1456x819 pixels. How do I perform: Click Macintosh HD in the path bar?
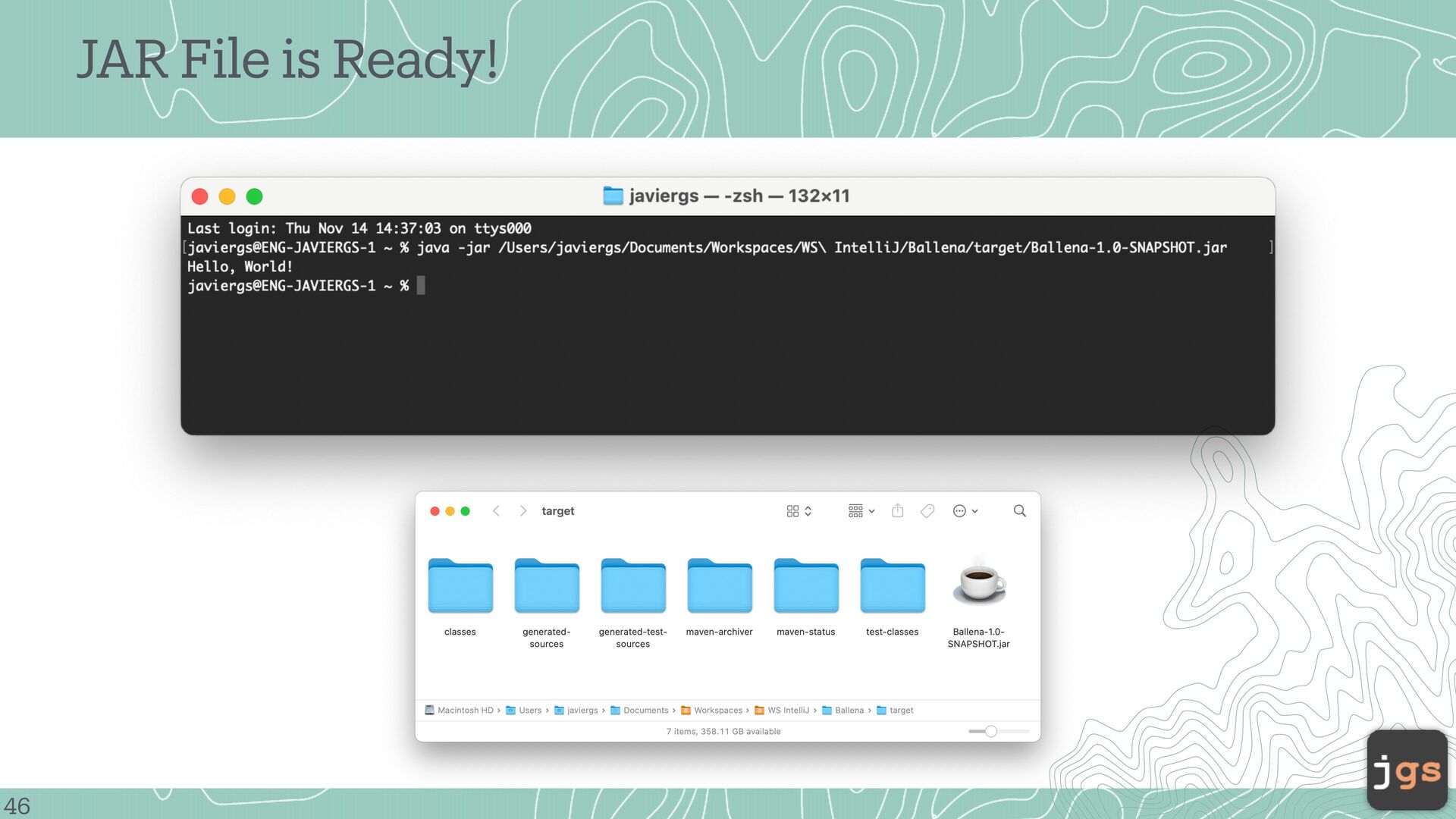(x=464, y=711)
